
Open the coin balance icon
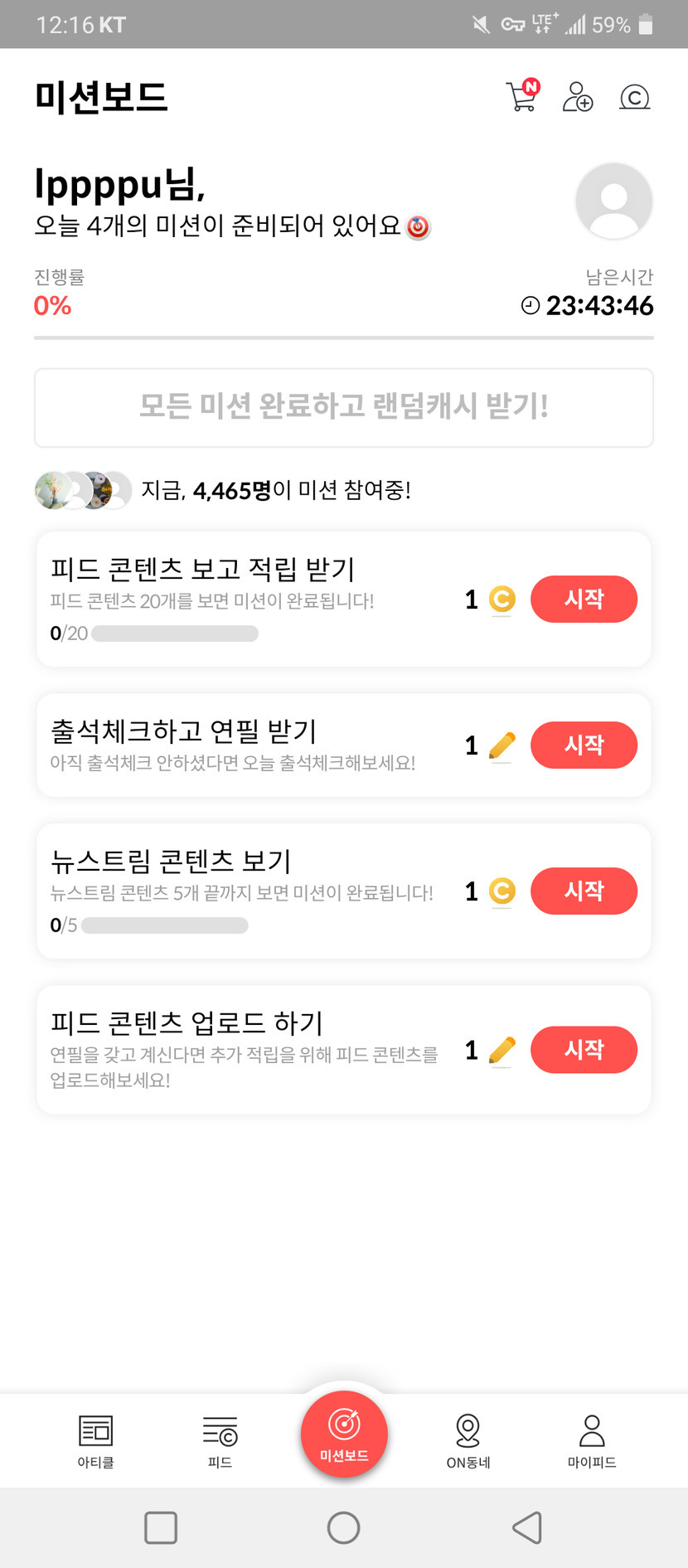coord(634,98)
